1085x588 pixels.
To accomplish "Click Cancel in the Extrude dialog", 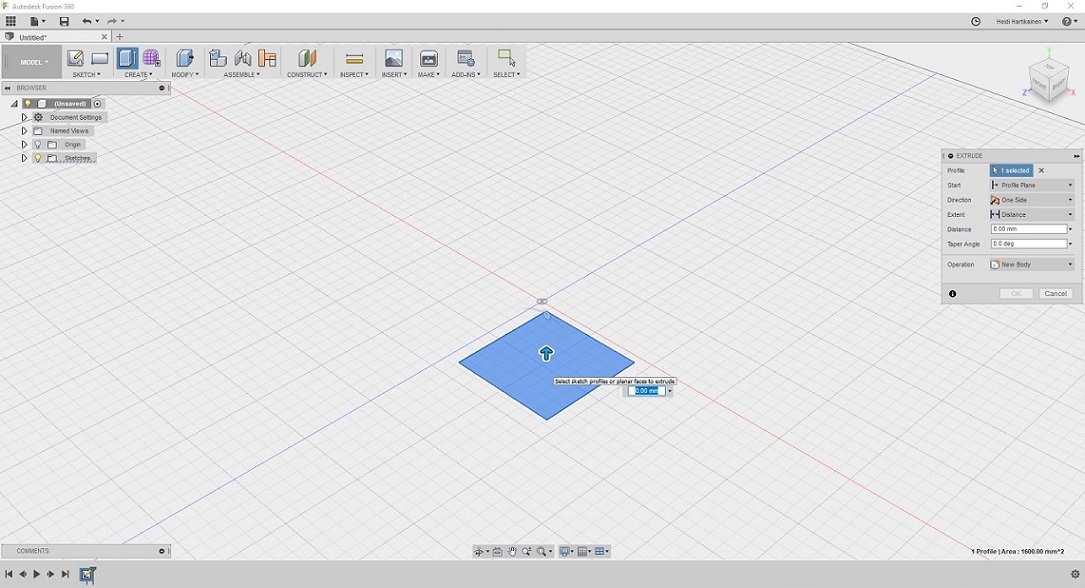I will pyautogui.click(x=1055, y=294).
